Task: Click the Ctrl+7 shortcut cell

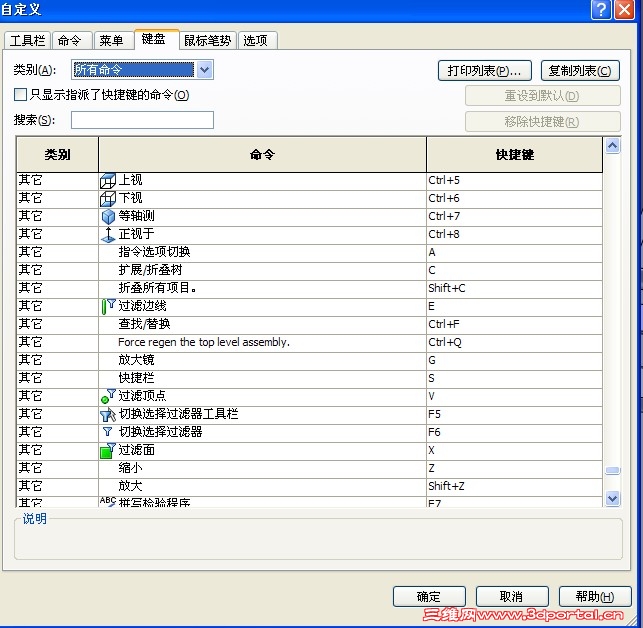Action: point(515,217)
